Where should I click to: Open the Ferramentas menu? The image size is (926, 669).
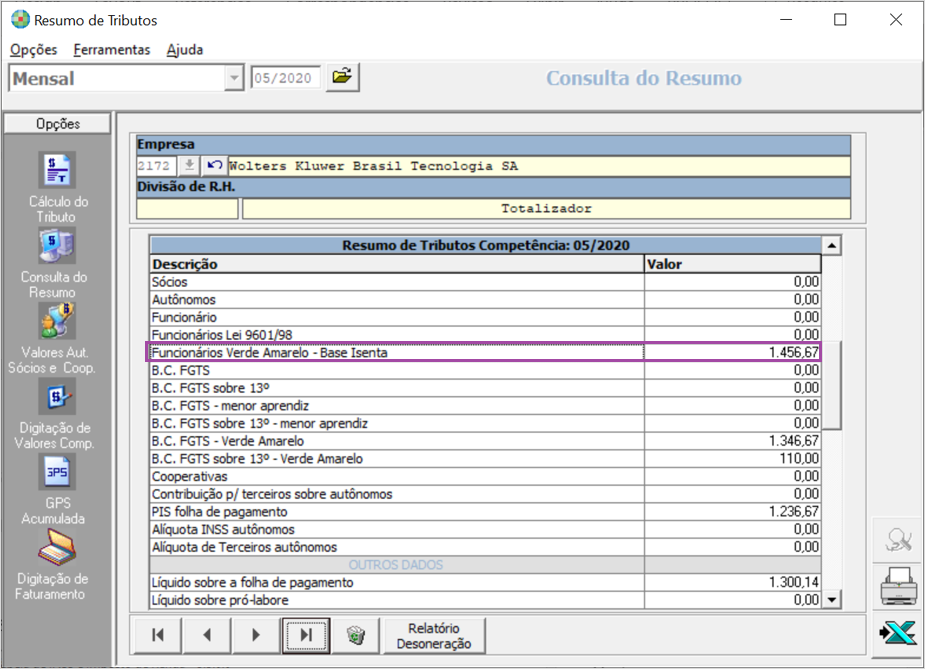pos(112,50)
